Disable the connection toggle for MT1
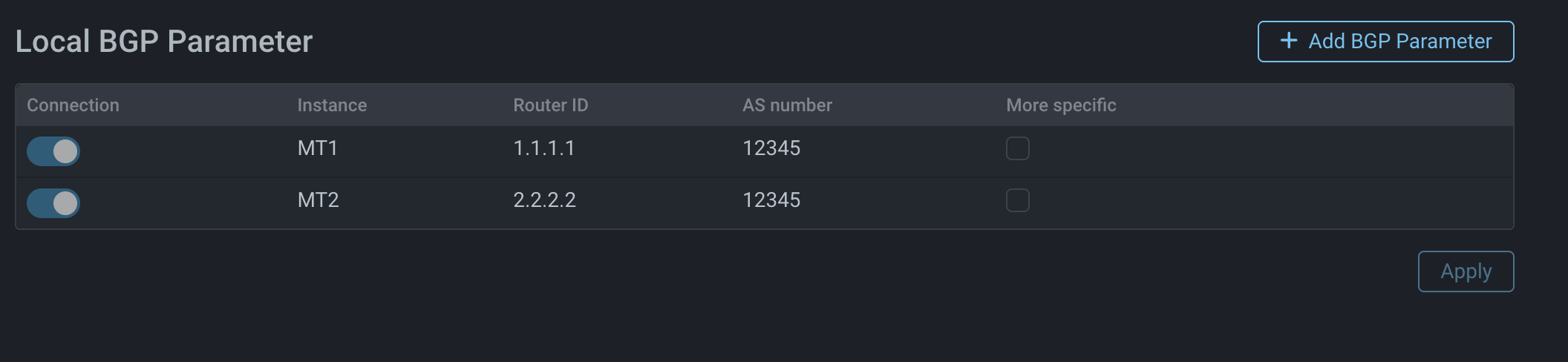Image resolution: width=1568 pixels, height=362 pixels. [x=53, y=151]
